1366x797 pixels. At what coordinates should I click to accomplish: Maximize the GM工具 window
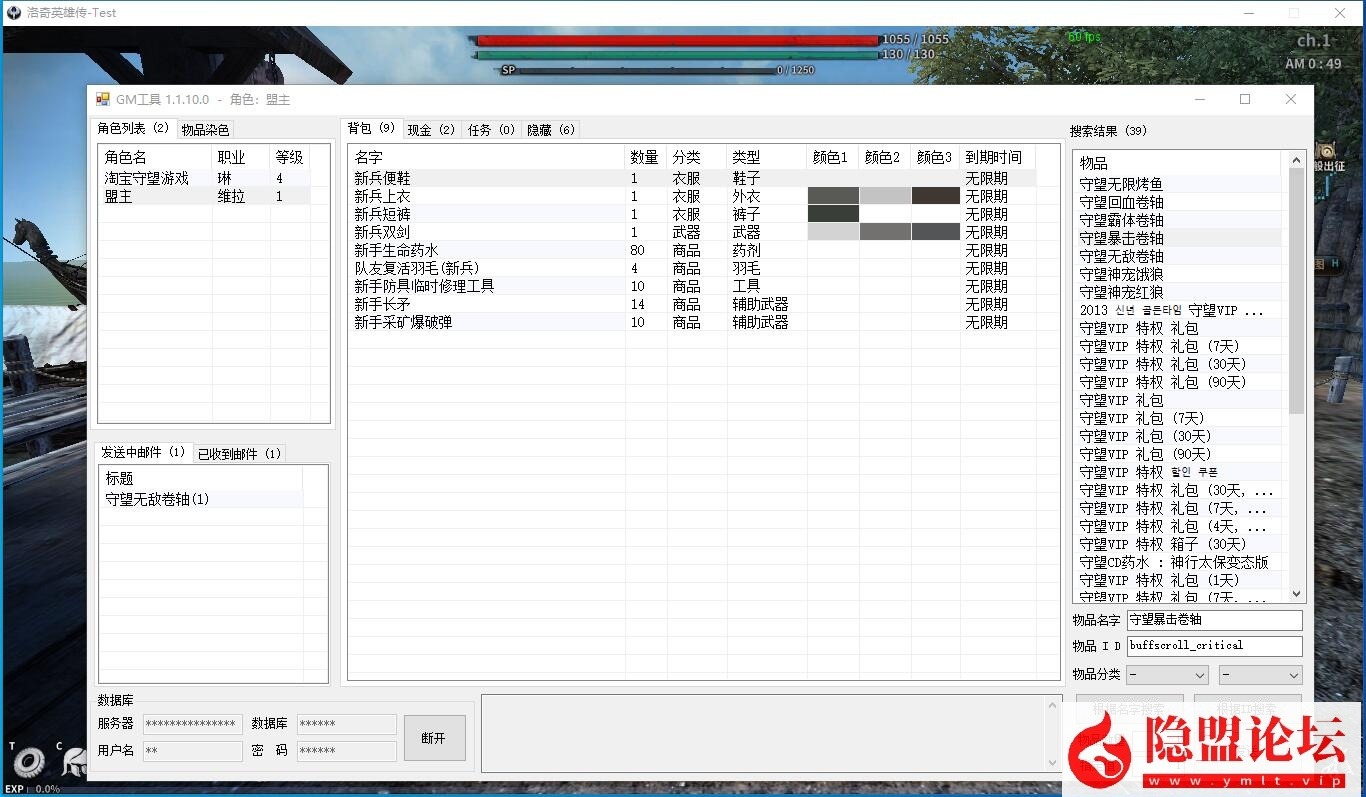[1245, 99]
